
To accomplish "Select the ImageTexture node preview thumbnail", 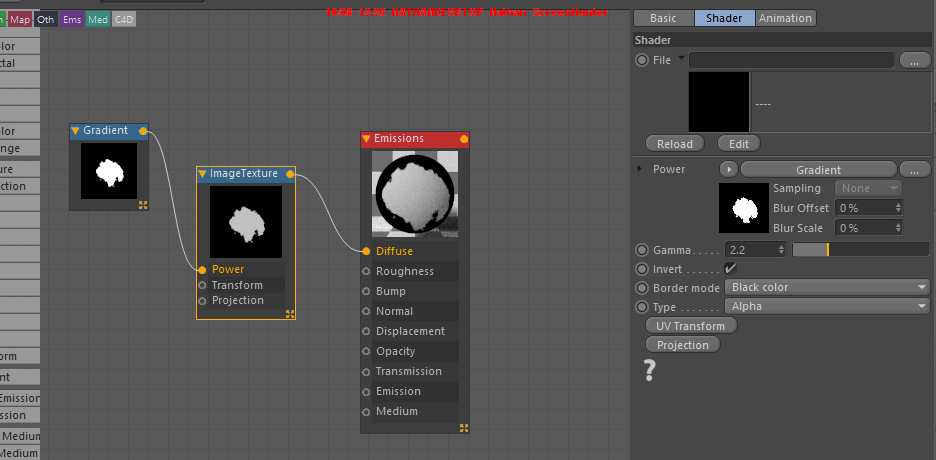I will coord(246,222).
